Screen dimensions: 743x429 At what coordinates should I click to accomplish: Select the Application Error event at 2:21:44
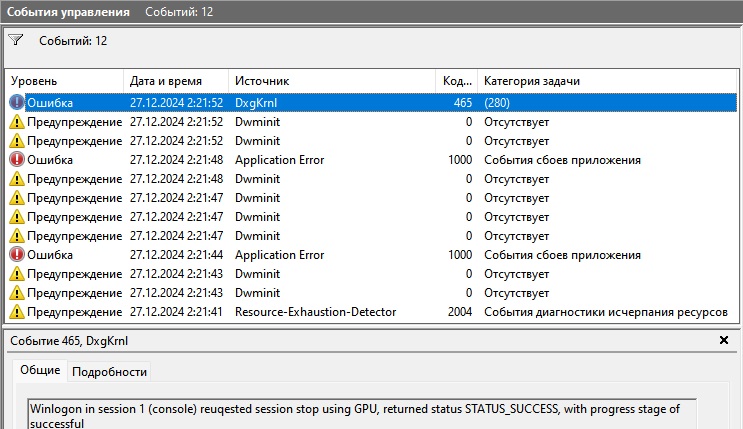click(x=279, y=255)
